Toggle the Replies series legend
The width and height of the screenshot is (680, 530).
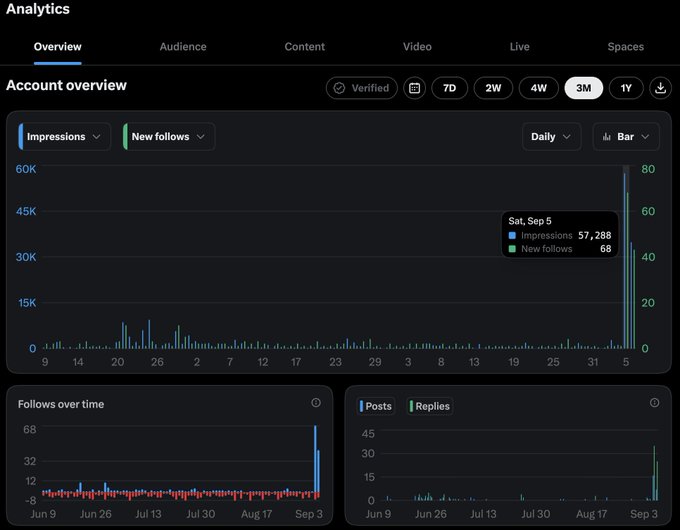(430, 406)
